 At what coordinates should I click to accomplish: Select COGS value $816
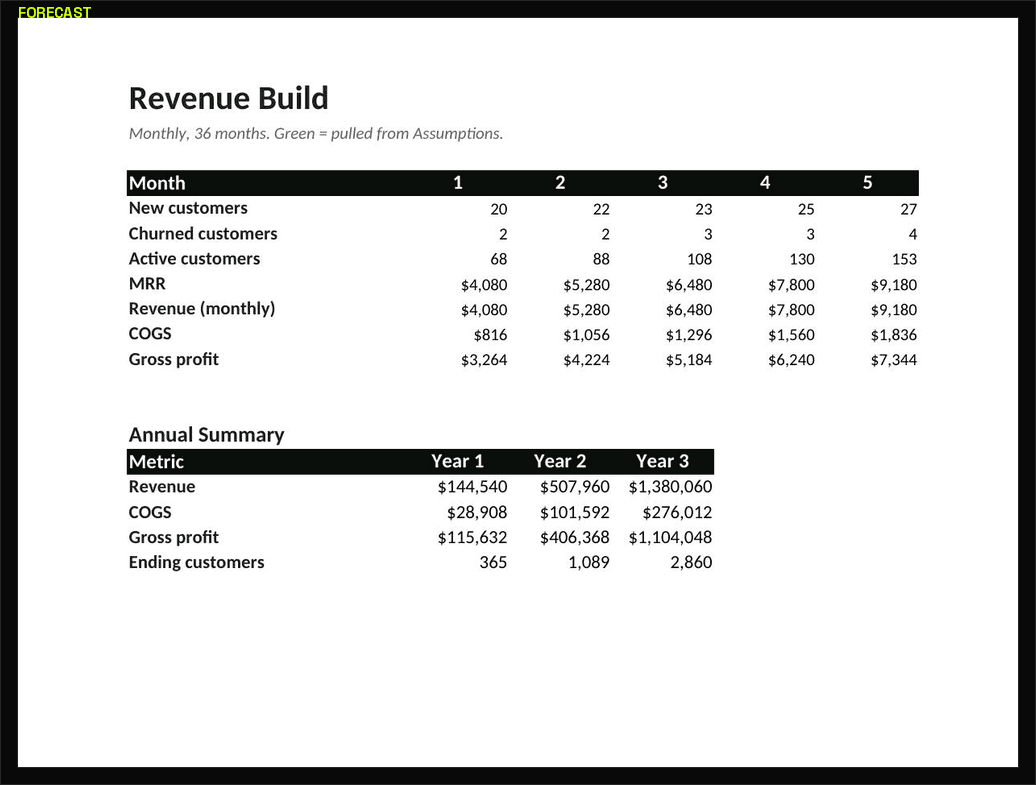click(491, 335)
